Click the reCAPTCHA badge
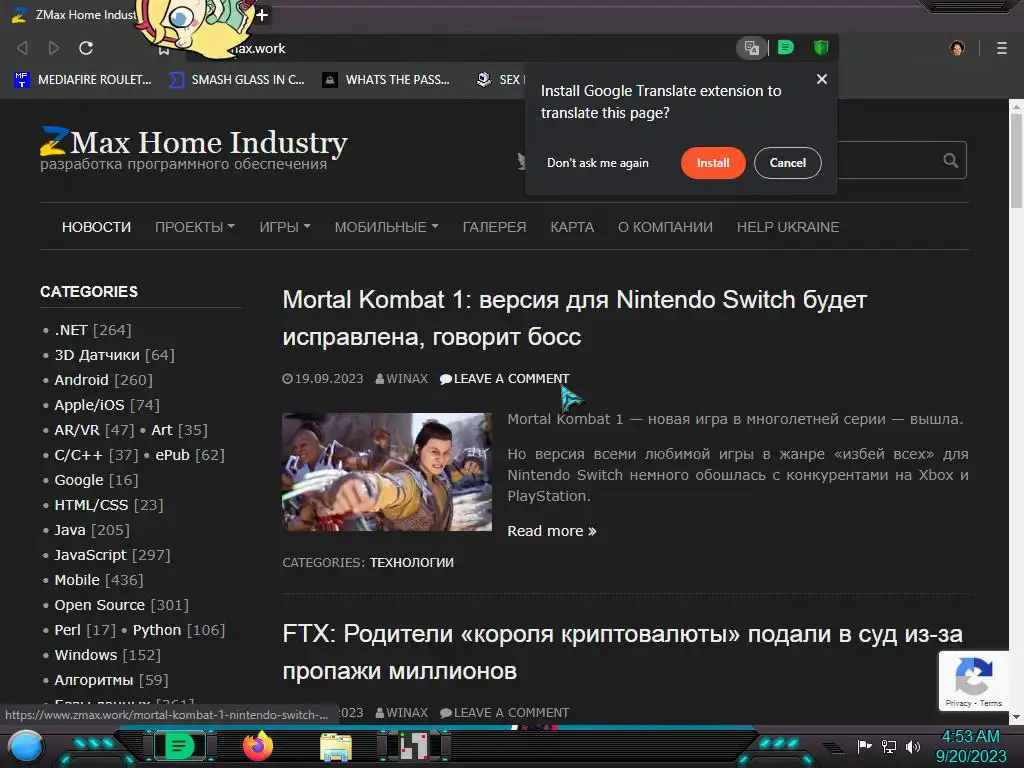The width and height of the screenshot is (1024, 768). tap(973, 680)
